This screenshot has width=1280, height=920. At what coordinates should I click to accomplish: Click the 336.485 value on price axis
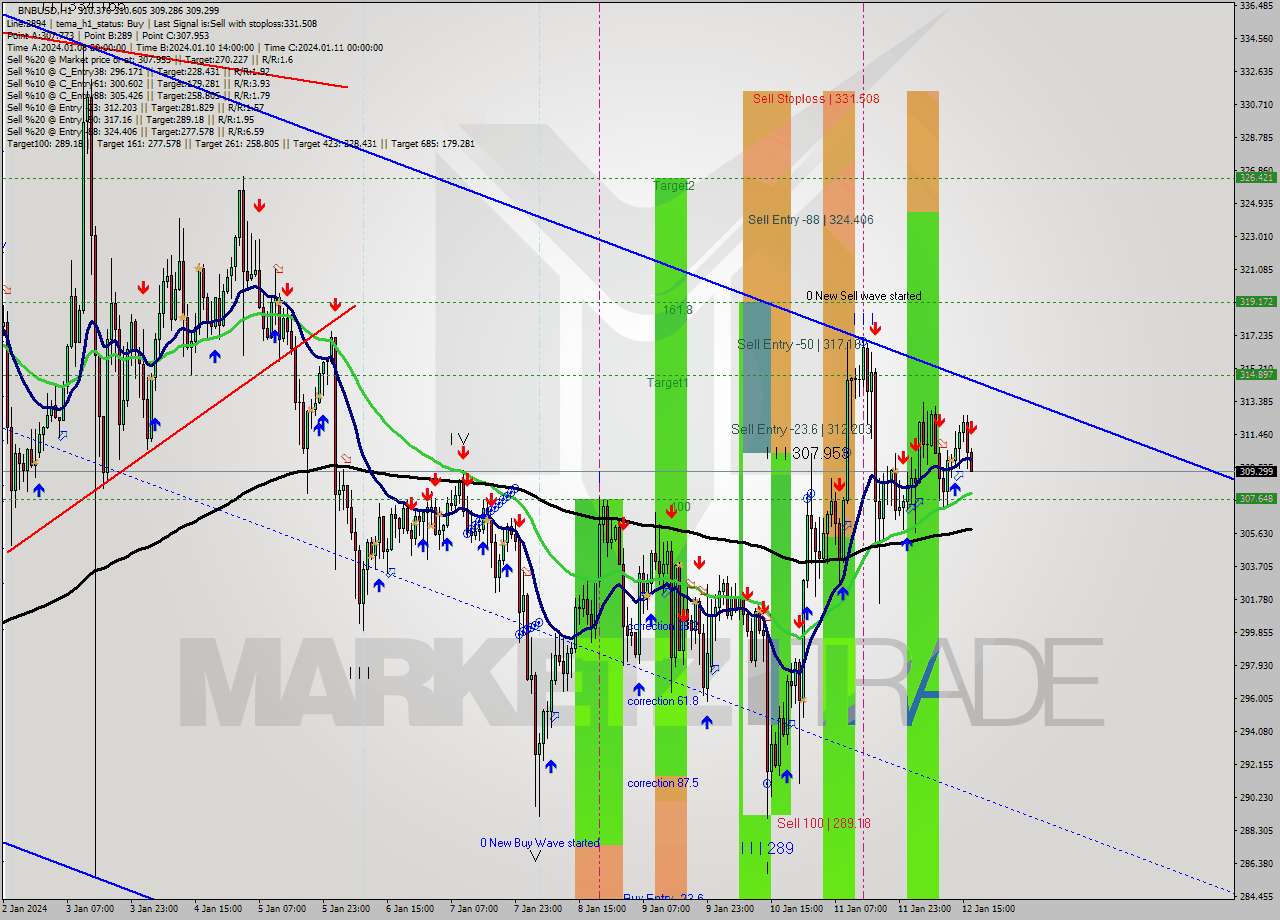click(1256, 5)
